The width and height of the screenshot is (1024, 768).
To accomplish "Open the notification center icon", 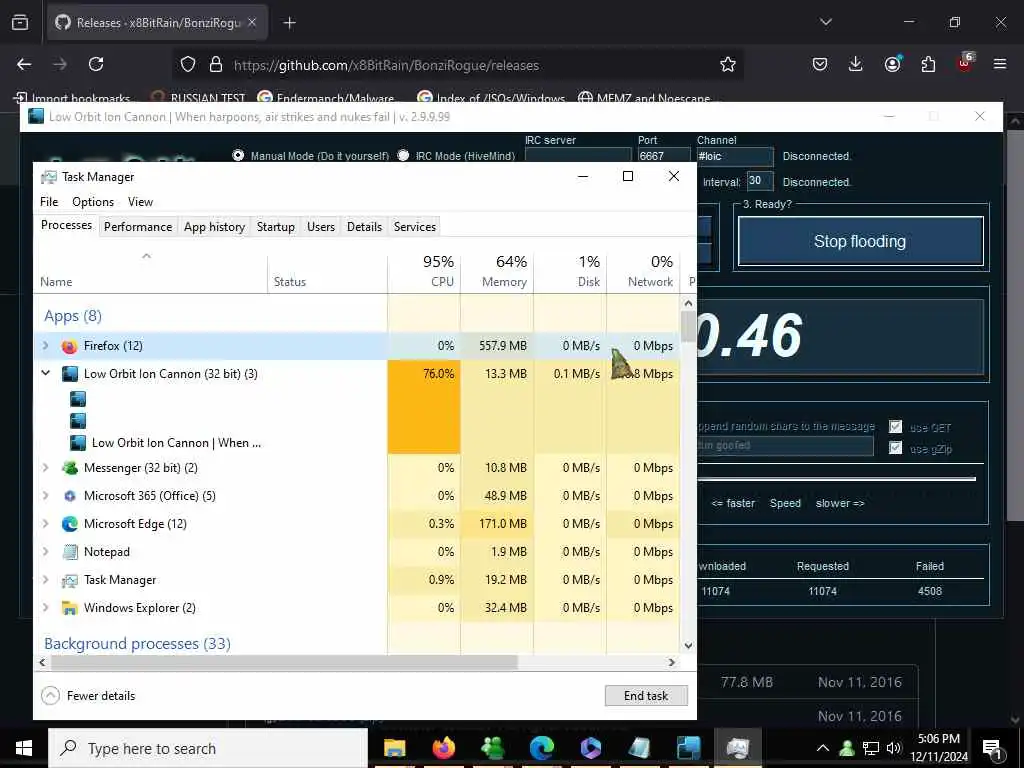I will (x=992, y=748).
